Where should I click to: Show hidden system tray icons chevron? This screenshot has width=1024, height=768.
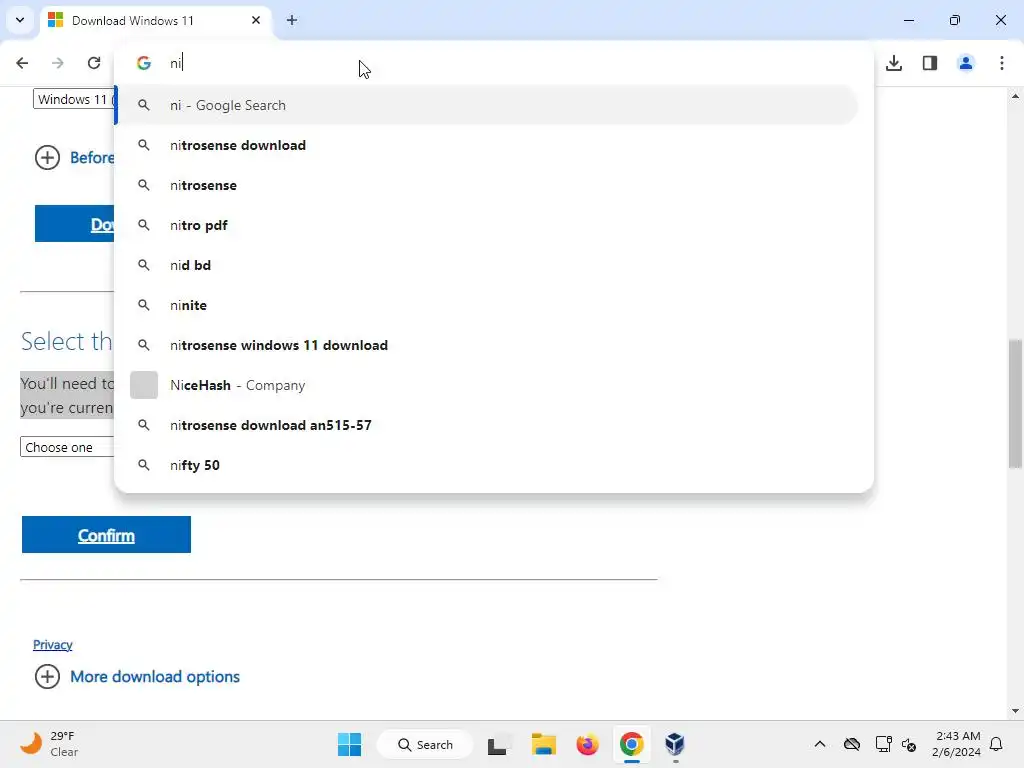[x=820, y=744]
